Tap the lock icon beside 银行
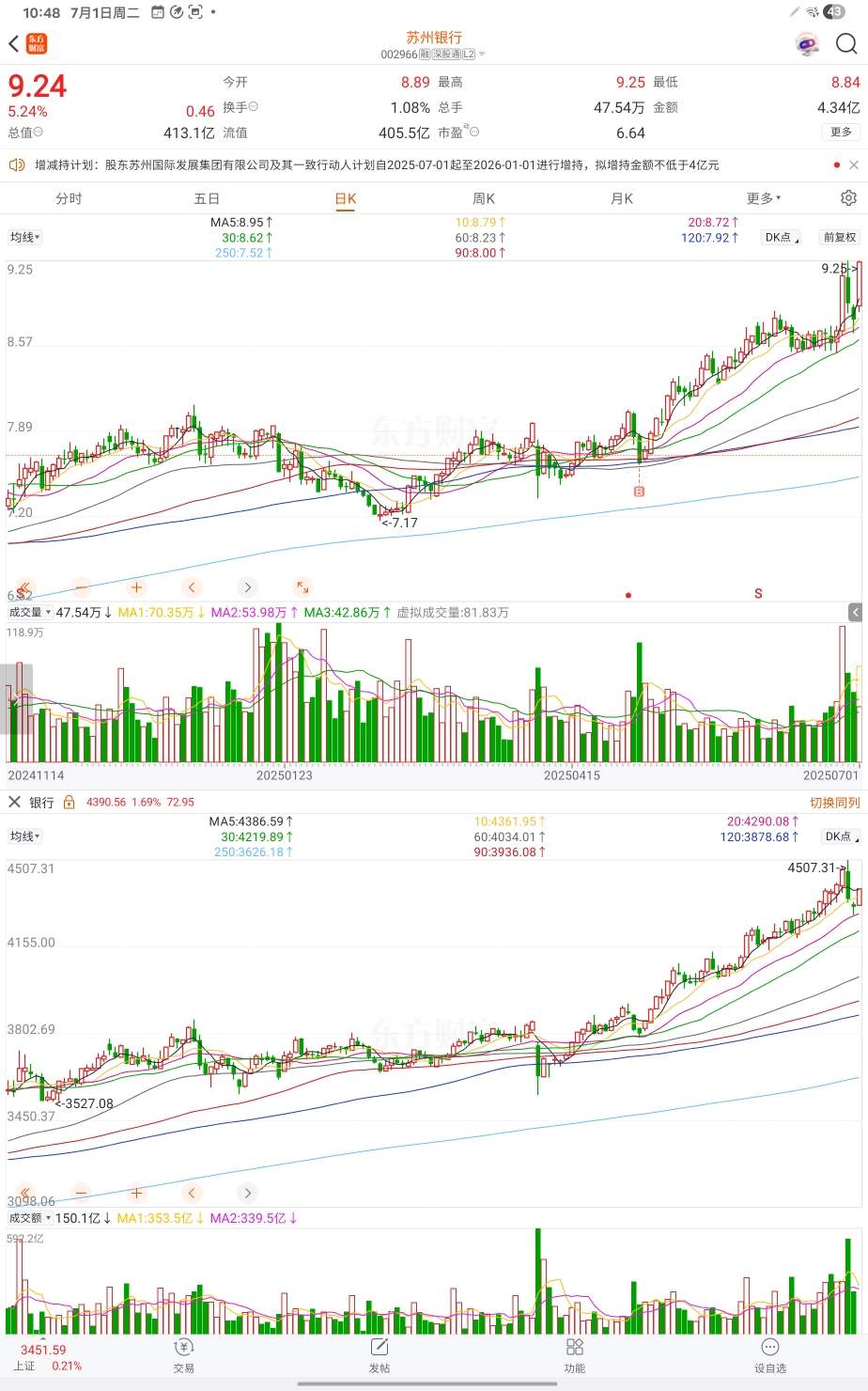The height and width of the screenshot is (1391, 868). [x=69, y=803]
